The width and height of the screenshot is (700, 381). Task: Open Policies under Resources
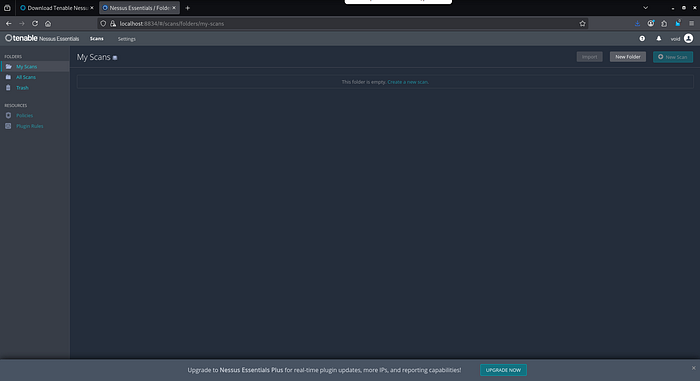coord(24,116)
